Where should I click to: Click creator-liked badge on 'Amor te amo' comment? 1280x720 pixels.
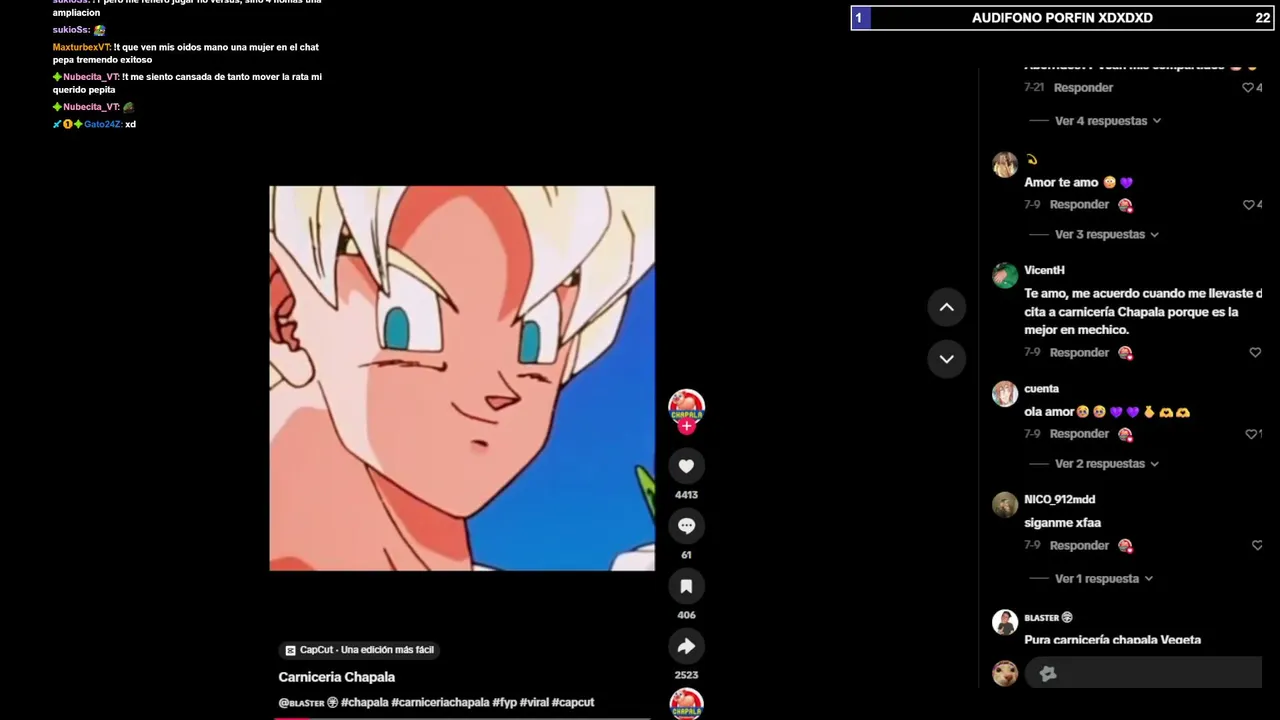[1125, 205]
